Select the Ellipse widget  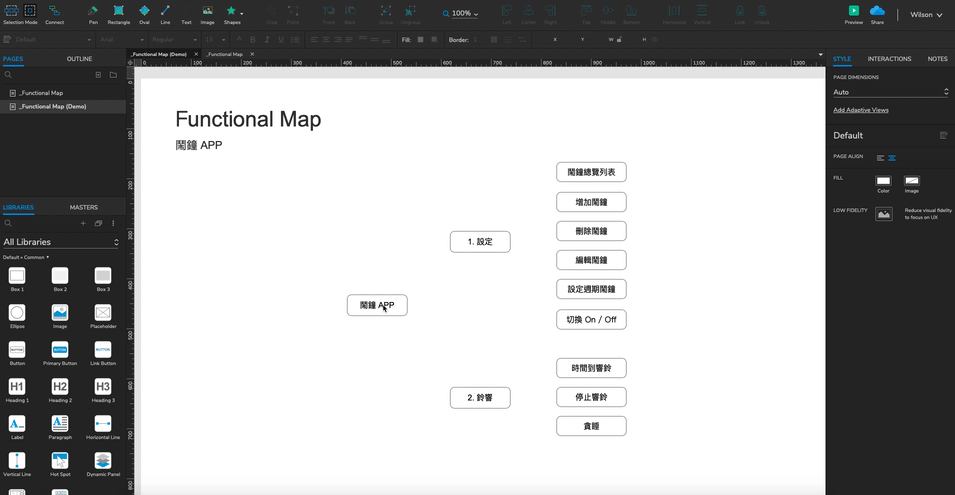coord(17,317)
